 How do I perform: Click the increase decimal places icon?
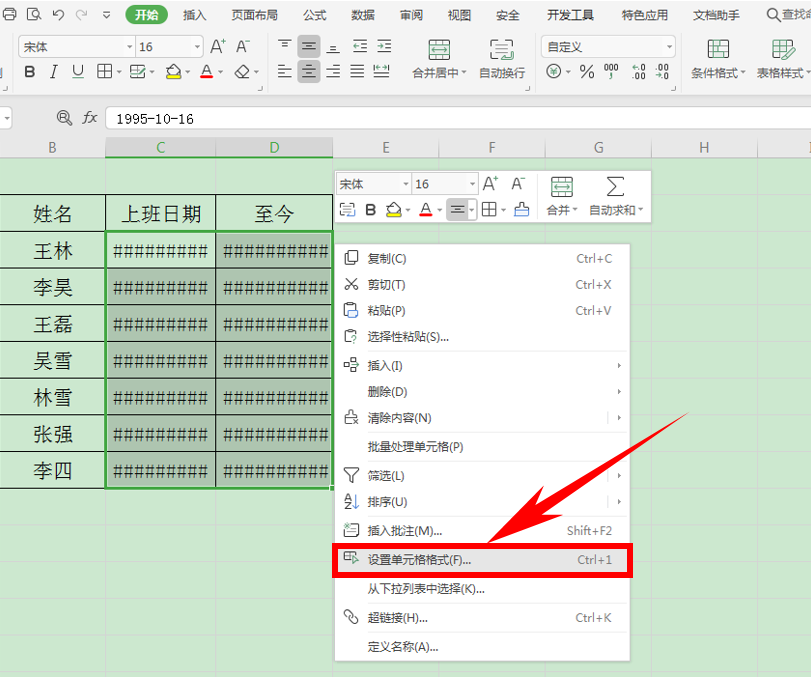click(x=637, y=70)
